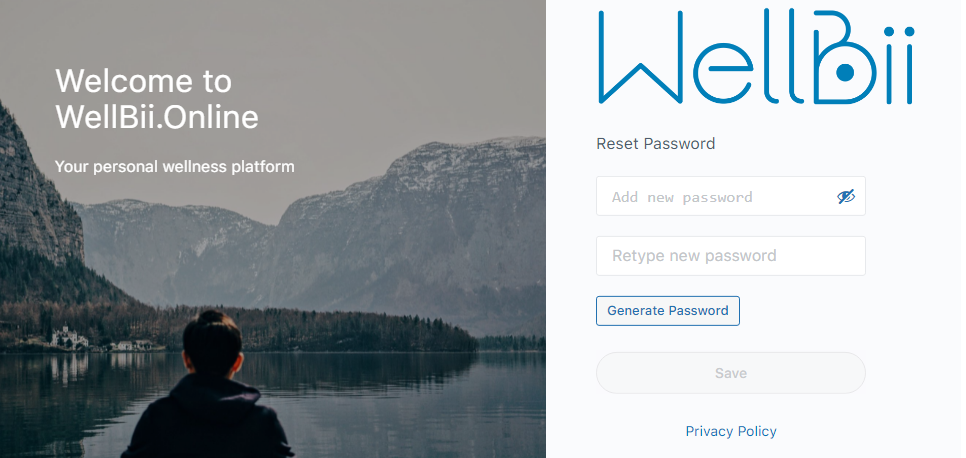Click the Your personal wellness platform tagline

coord(174,166)
